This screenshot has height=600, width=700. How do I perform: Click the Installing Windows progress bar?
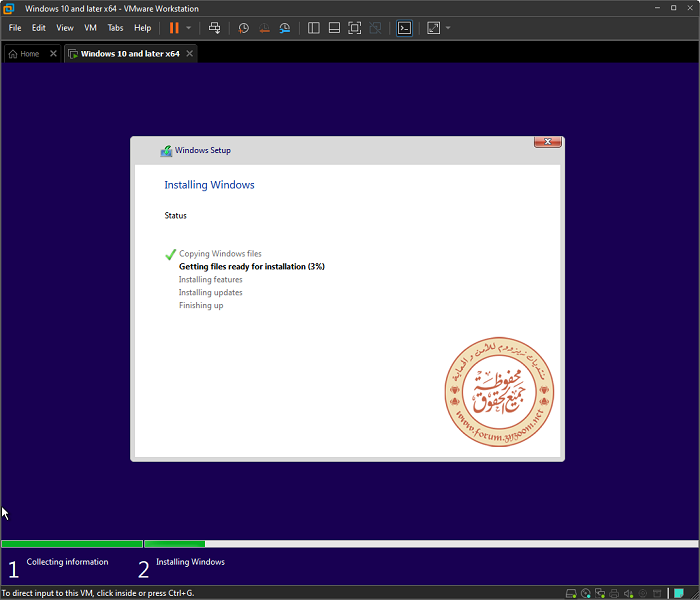point(421,544)
